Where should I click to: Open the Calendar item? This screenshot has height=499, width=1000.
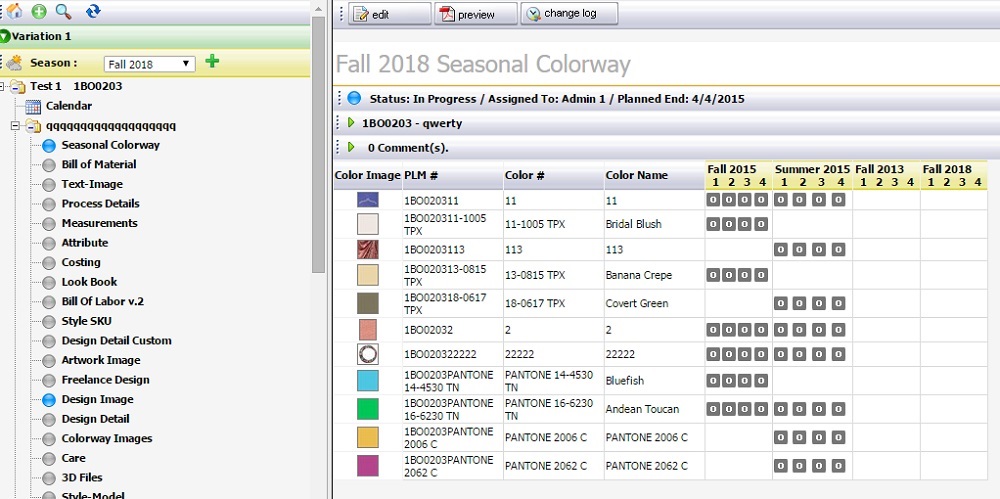pyautogui.click(x=69, y=106)
